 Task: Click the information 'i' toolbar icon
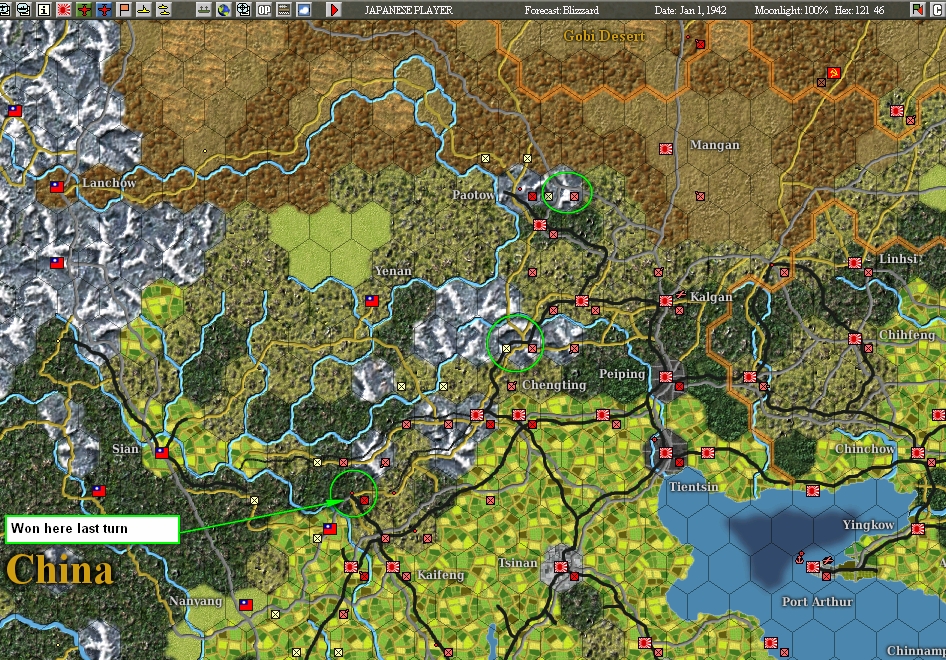pos(43,10)
